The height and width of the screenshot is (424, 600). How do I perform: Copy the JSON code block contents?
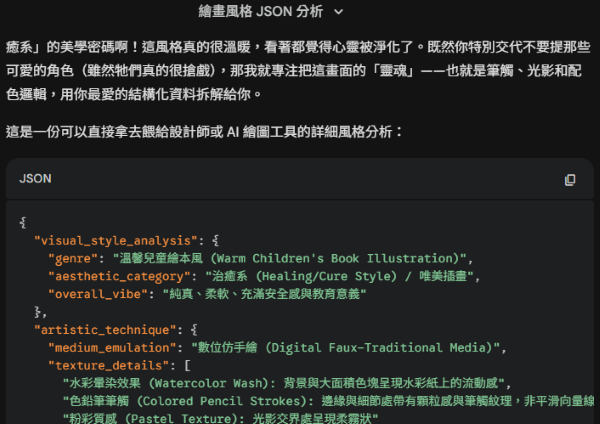570,180
